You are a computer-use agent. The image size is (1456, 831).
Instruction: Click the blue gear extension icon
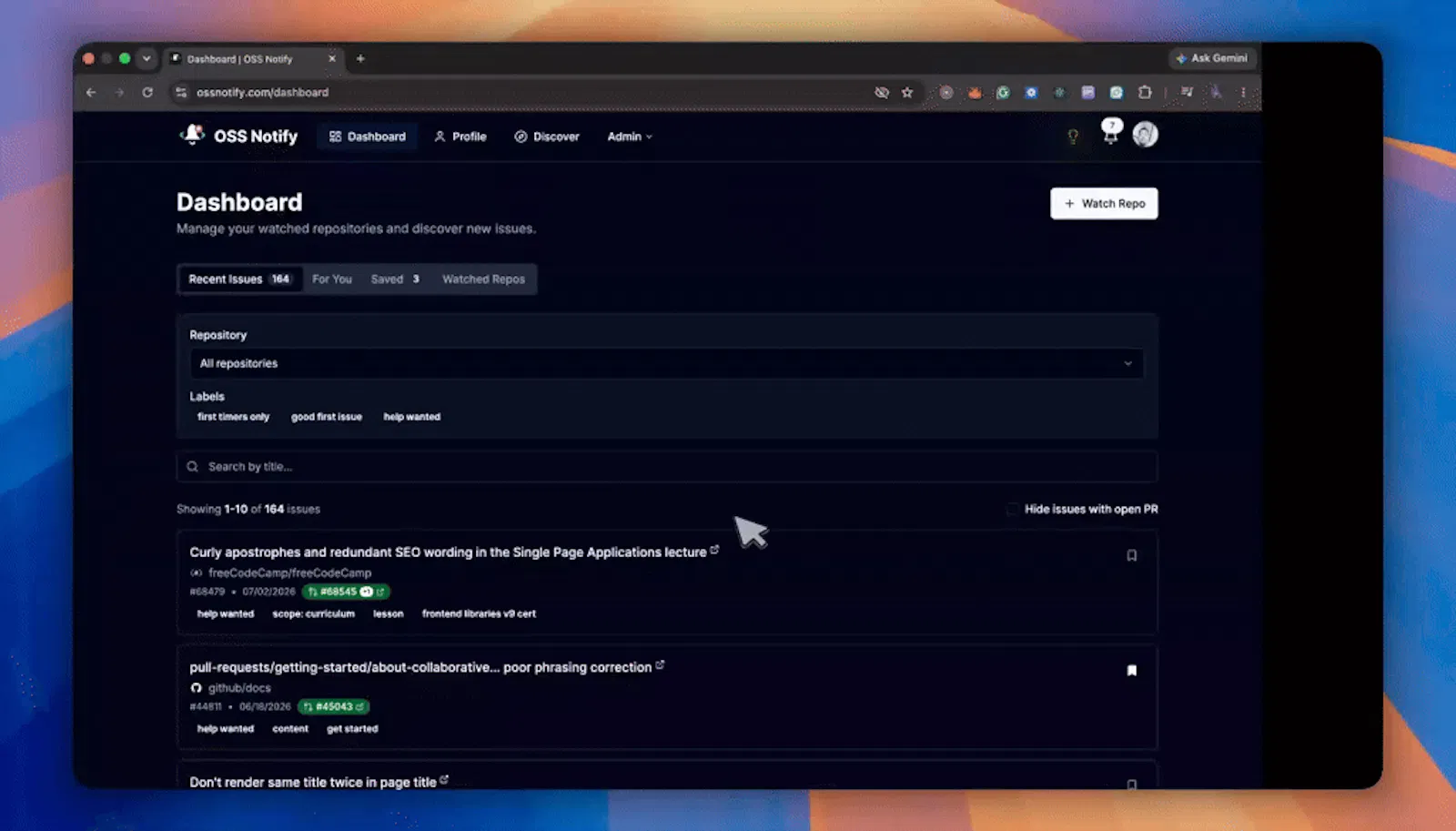[x=1031, y=92]
